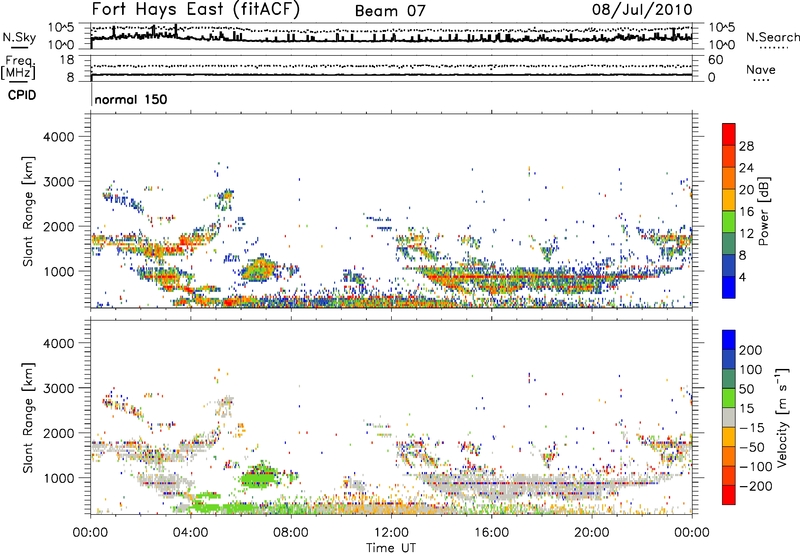
Task: Click '3000' on the velocity panel range axis
Action: pos(59,388)
